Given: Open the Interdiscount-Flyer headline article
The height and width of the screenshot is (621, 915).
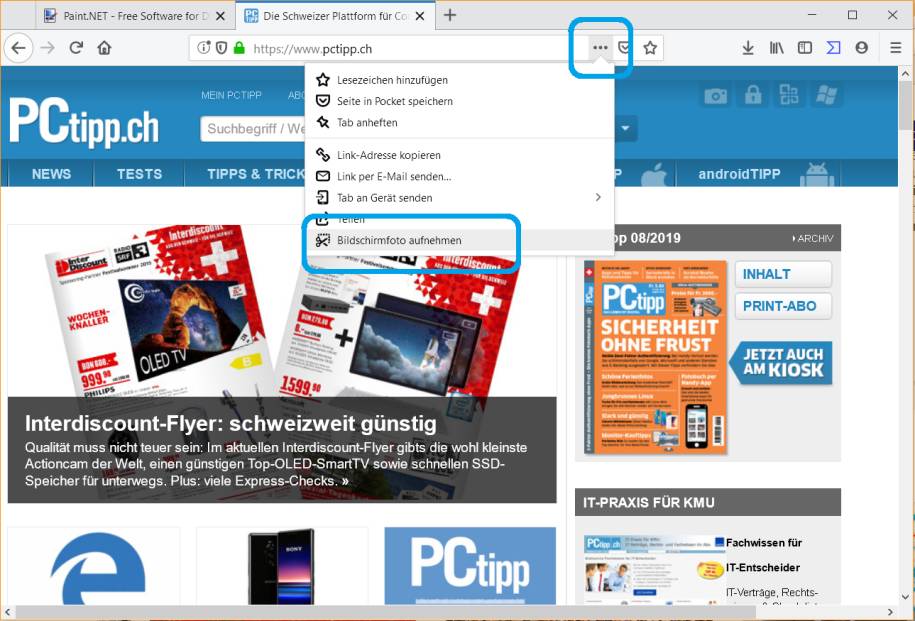Looking at the screenshot, I should pyautogui.click(x=231, y=423).
